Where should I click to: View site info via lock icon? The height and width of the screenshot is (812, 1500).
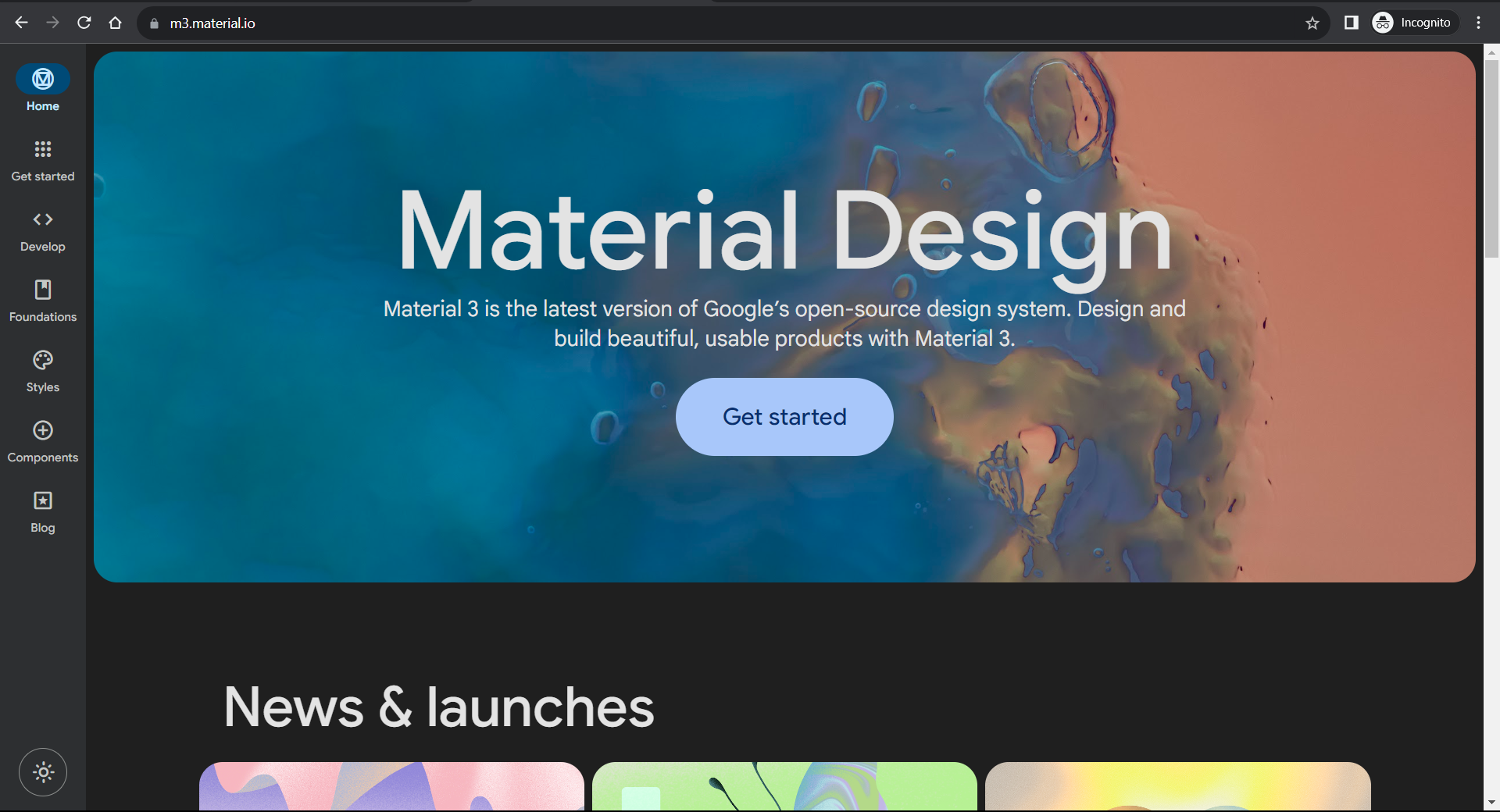154,23
